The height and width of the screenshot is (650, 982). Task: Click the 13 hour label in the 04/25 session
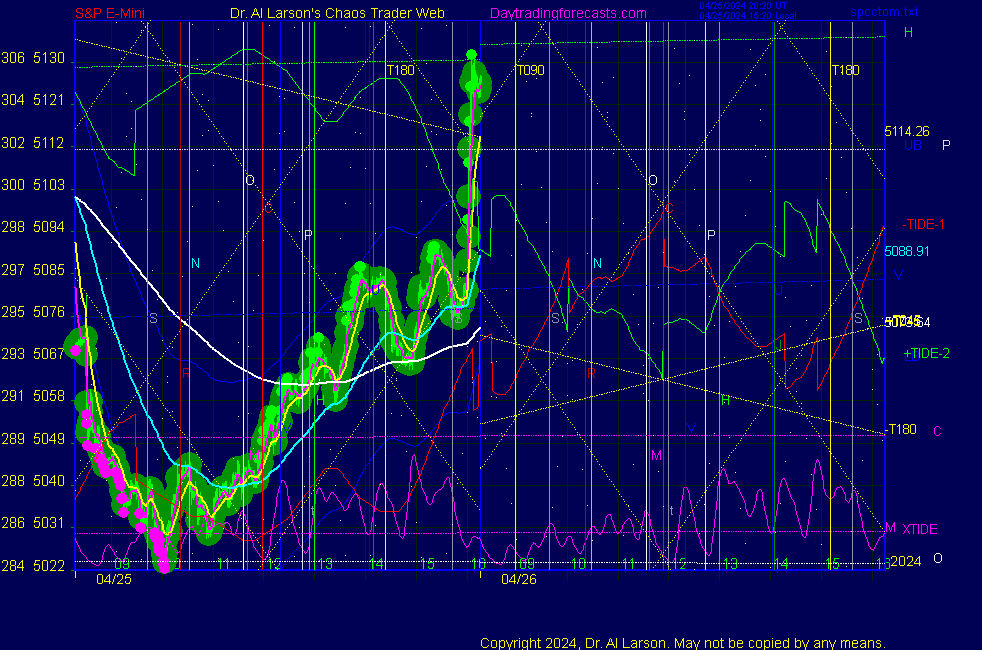pyautogui.click(x=325, y=564)
